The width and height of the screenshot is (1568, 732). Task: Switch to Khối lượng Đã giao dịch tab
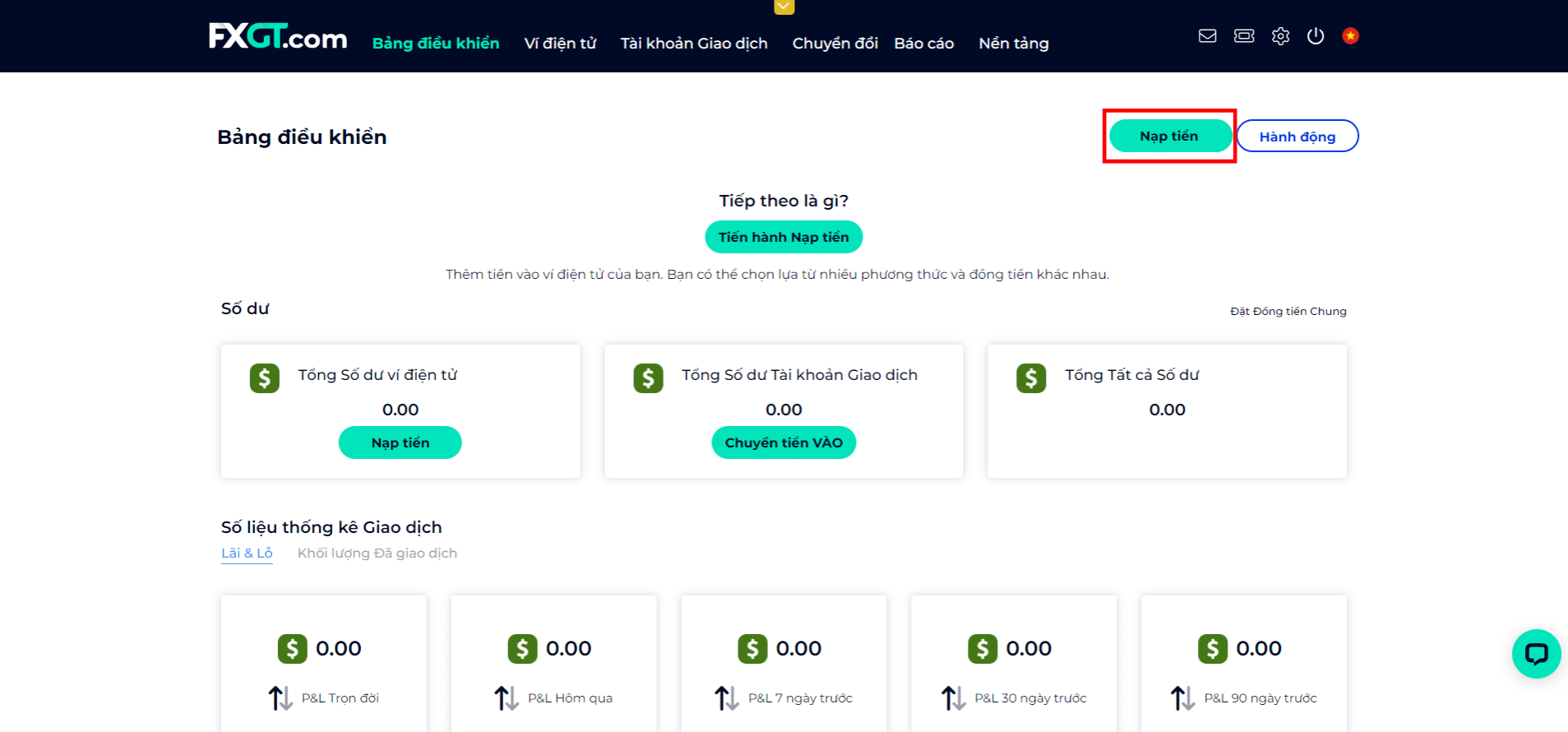click(377, 554)
